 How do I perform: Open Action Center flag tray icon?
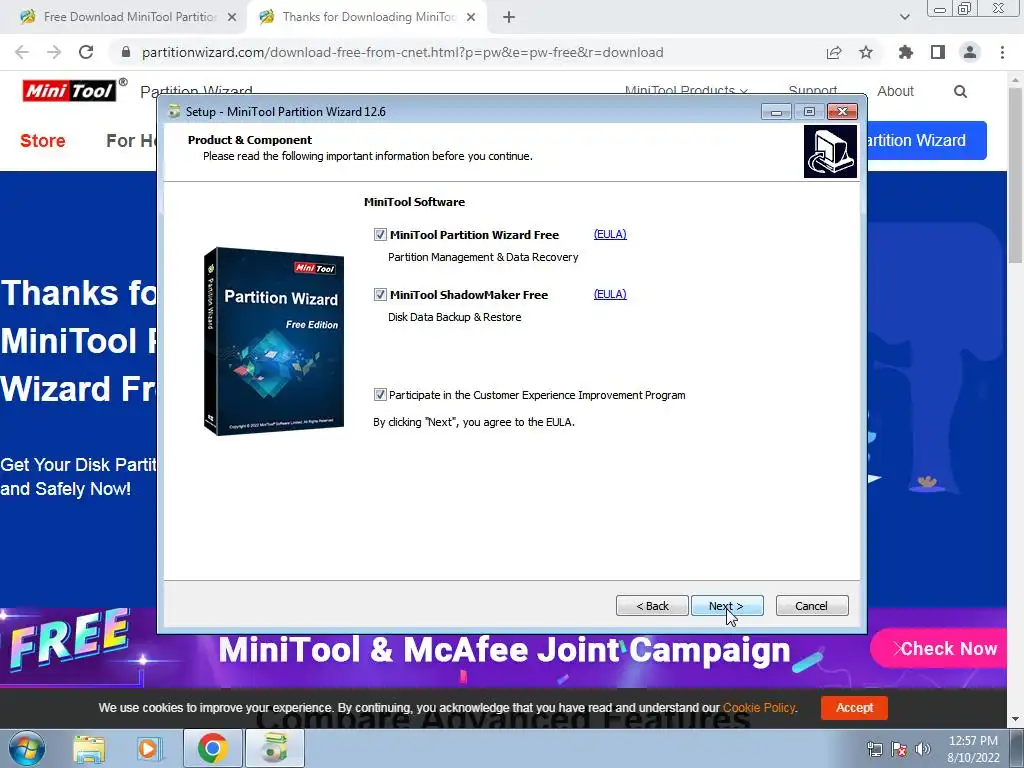pos(899,749)
